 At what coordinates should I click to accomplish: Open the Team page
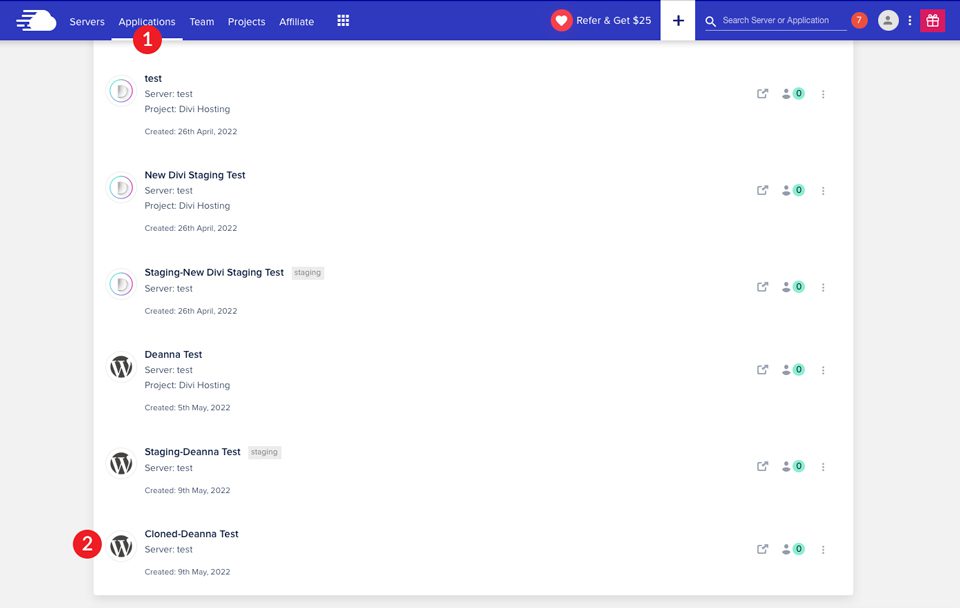pos(202,21)
